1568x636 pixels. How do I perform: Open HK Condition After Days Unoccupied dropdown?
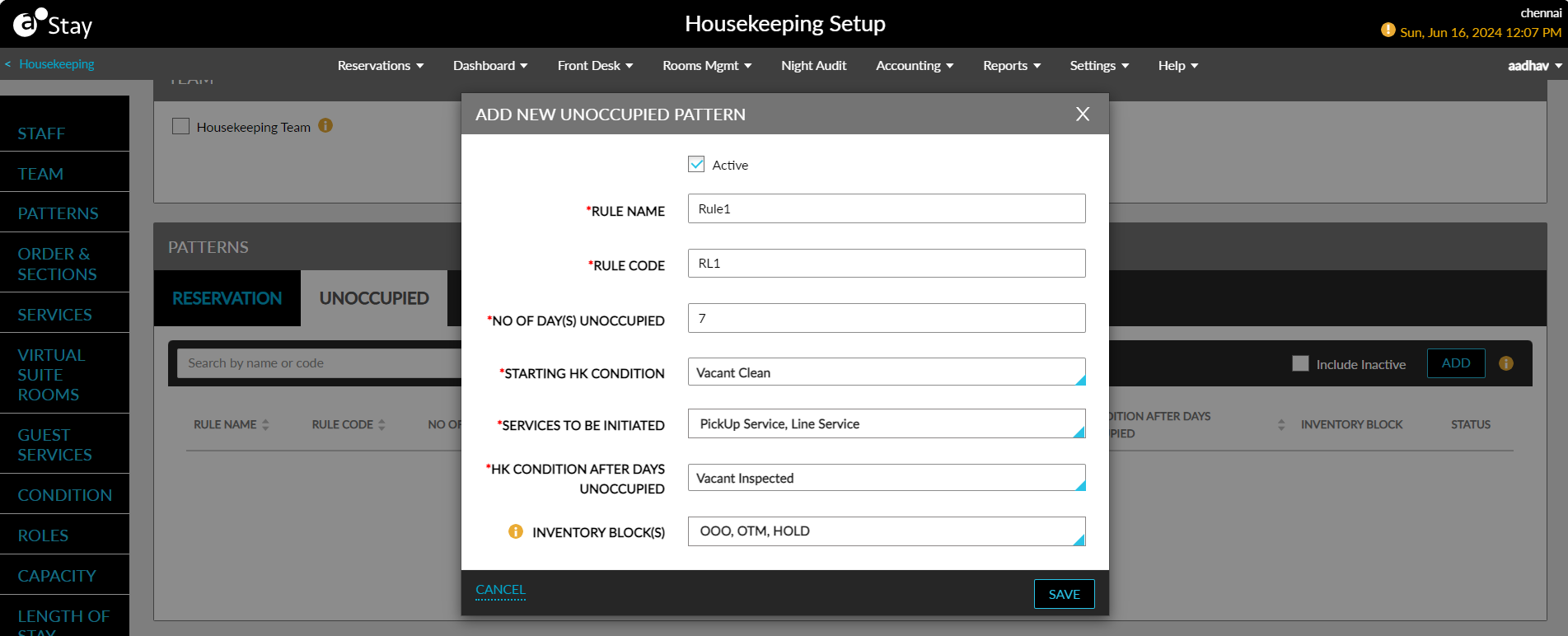pos(887,478)
